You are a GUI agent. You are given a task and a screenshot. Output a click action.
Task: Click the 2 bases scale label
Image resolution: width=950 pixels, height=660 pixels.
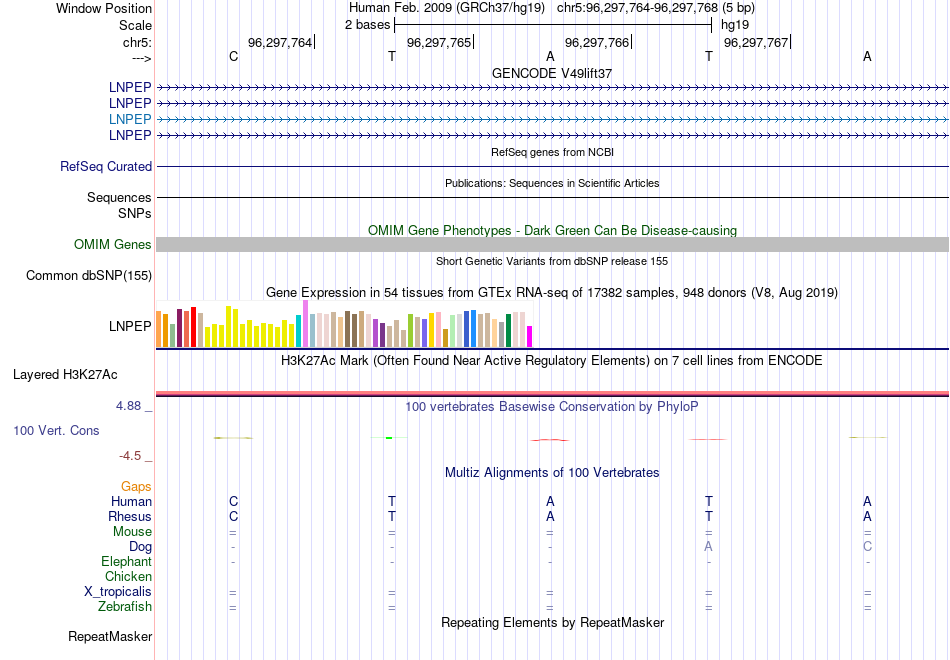point(367,25)
